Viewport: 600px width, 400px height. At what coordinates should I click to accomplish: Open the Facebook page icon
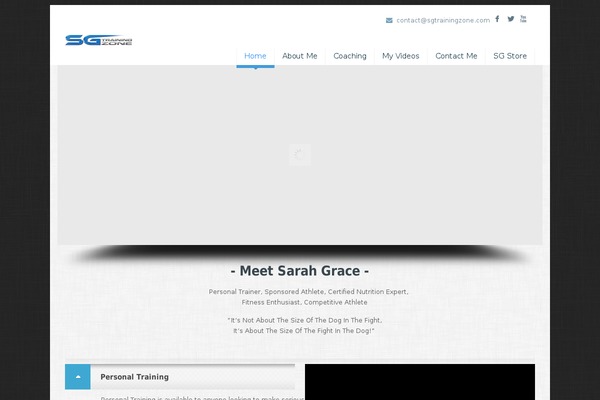(497, 19)
